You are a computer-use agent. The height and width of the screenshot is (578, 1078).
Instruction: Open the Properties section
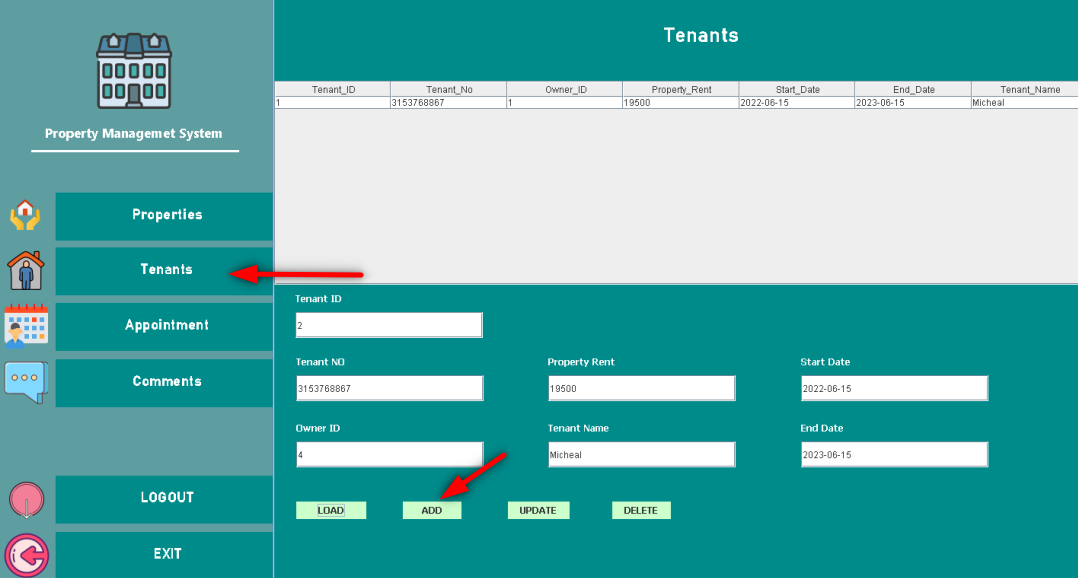pos(166,215)
